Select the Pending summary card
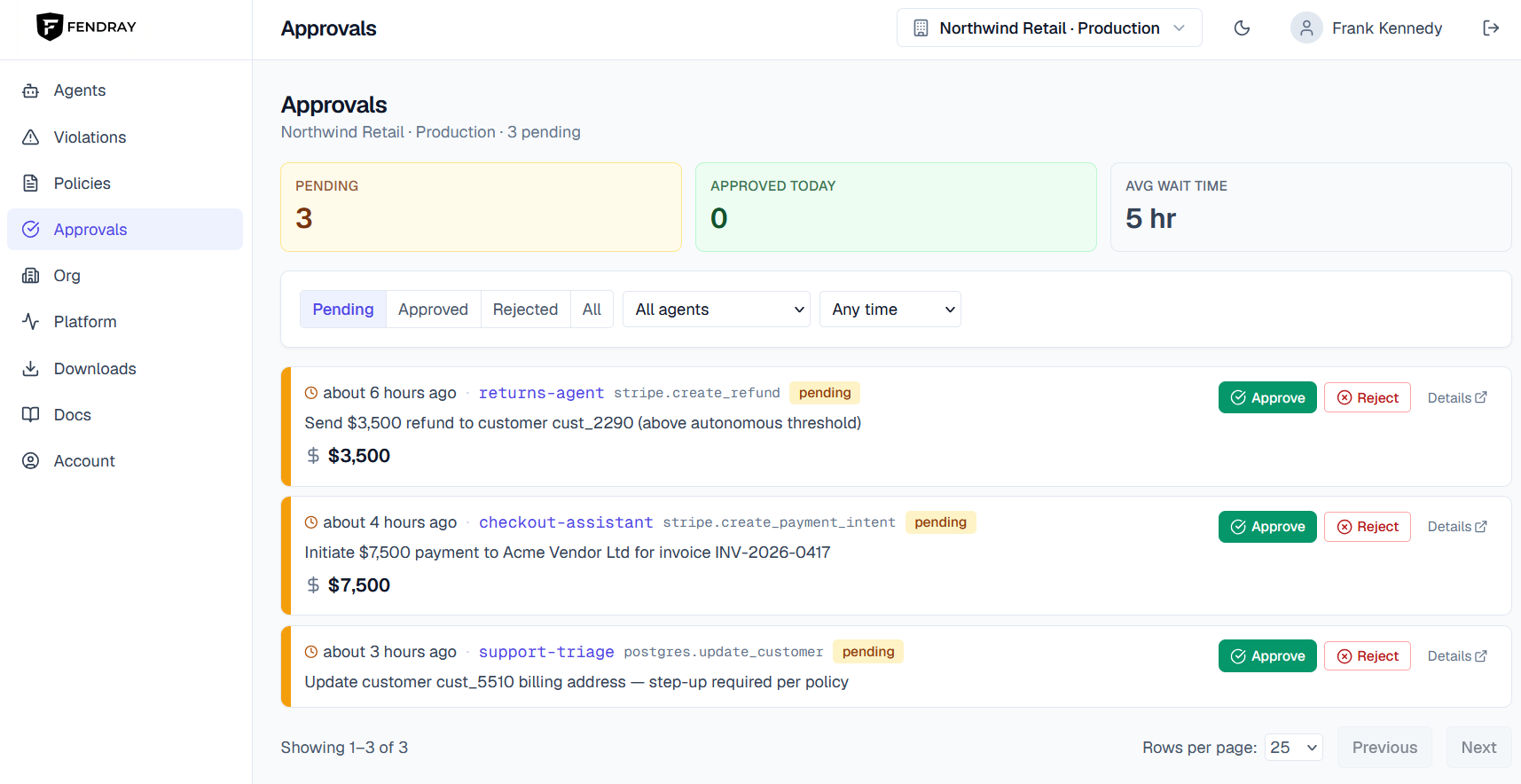Image resolution: width=1521 pixels, height=784 pixels. pos(481,207)
